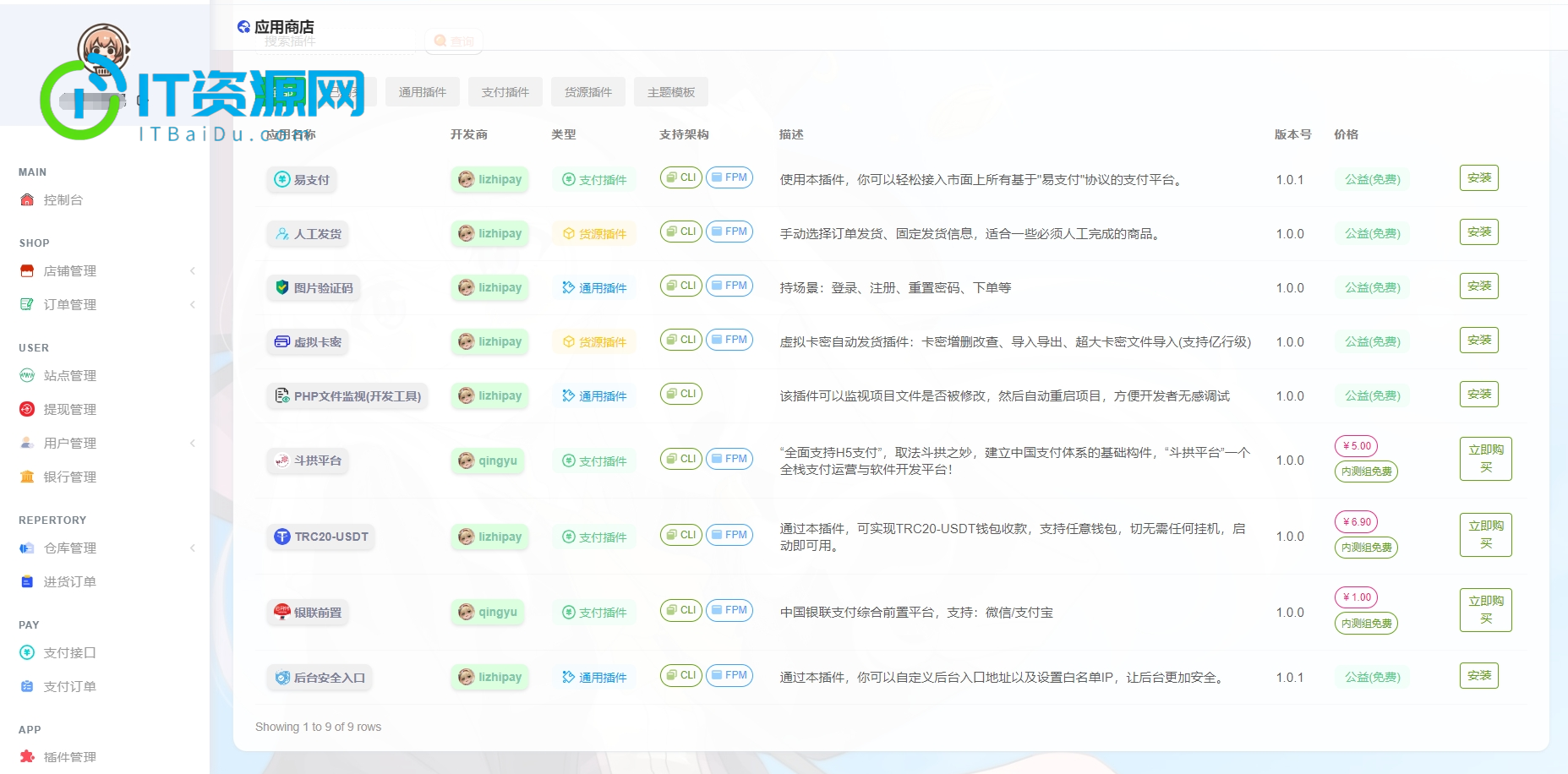This screenshot has width=1568, height=774.
Task: Click the 图片验证码 shield icon
Action: [282, 287]
